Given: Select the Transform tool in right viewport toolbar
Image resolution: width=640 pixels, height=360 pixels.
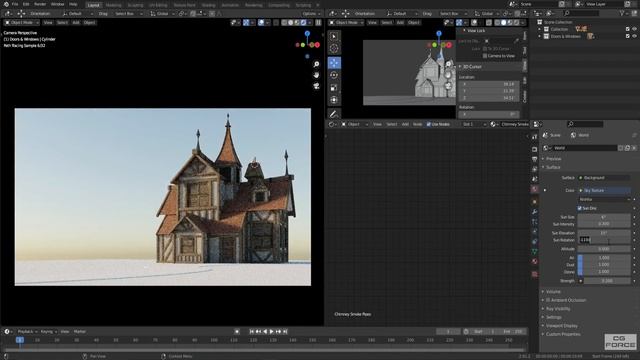Looking at the screenshot, I should coord(334,100).
